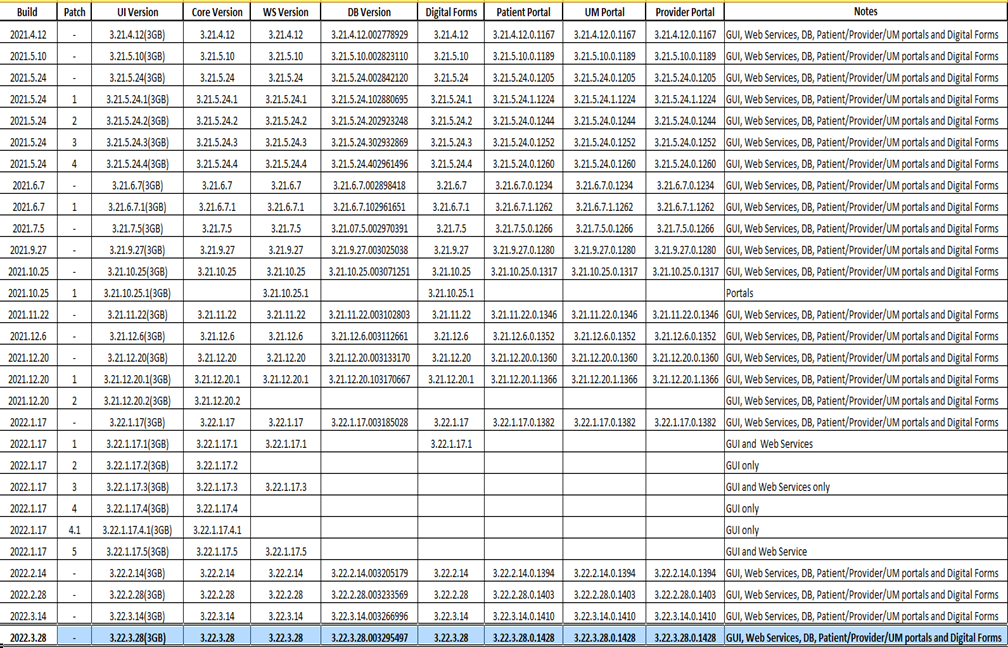
Task: Click UI Version cell 3.21.10.25.1(3GB)
Action: [x=136, y=293]
